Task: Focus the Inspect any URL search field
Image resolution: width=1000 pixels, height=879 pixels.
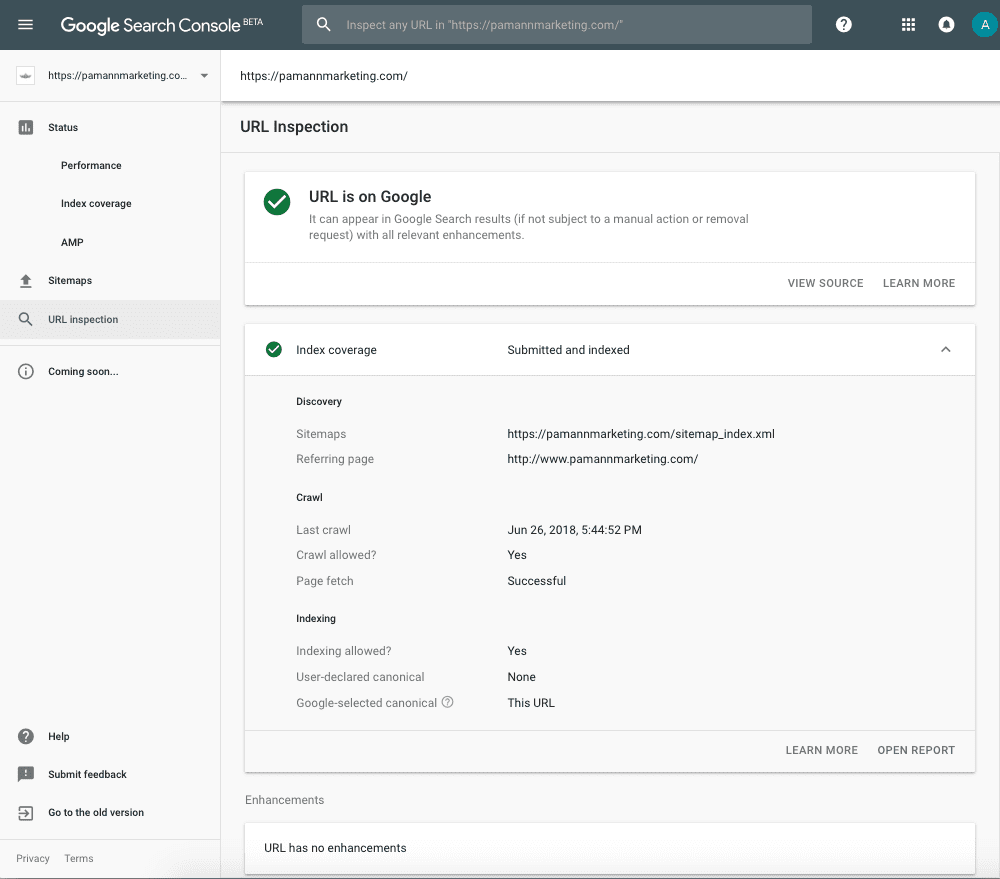Action: (557, 25)
